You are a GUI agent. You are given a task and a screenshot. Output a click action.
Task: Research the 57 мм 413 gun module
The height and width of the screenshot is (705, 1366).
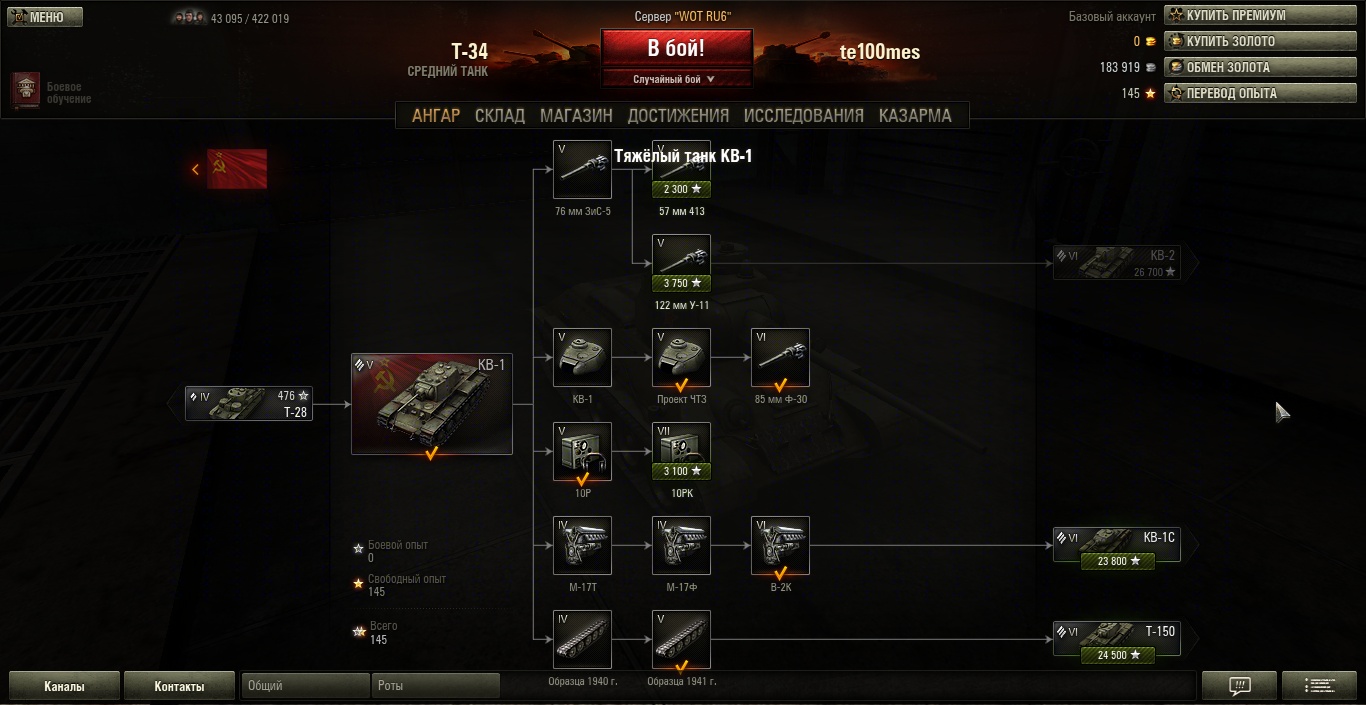pos(681,169)
